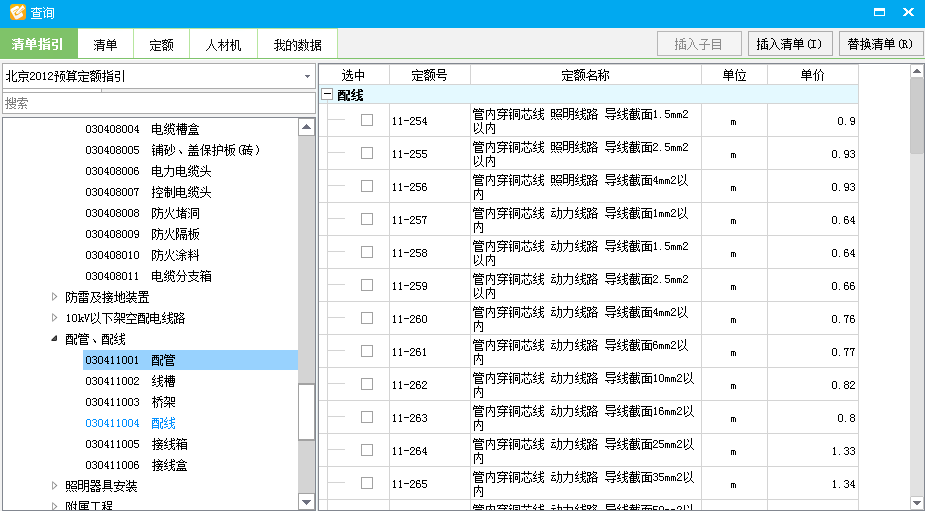Click tree scrollbar down arrow
The image size is (925, 511).
pos(307,502)
